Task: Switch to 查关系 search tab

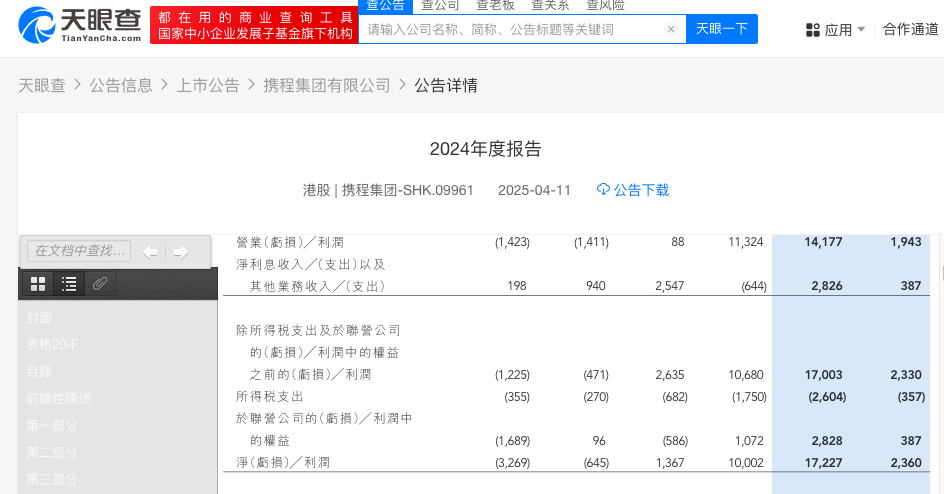Action: pos(550,6)
